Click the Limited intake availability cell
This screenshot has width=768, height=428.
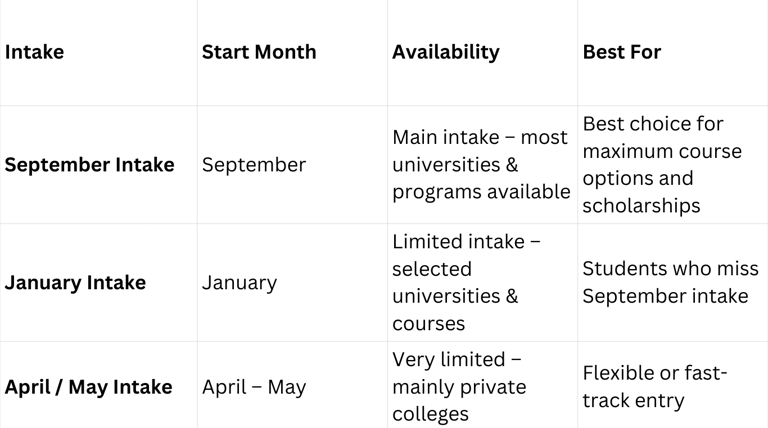coord(466,283)
